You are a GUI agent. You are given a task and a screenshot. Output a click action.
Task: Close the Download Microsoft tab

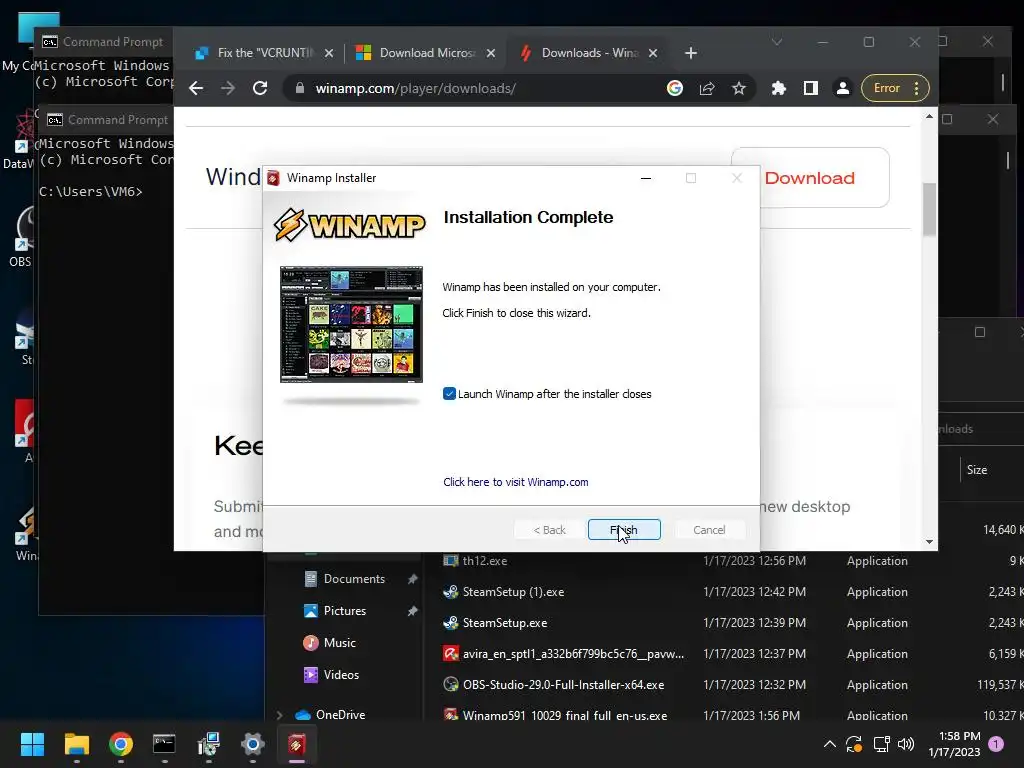[x=491, y=53]
